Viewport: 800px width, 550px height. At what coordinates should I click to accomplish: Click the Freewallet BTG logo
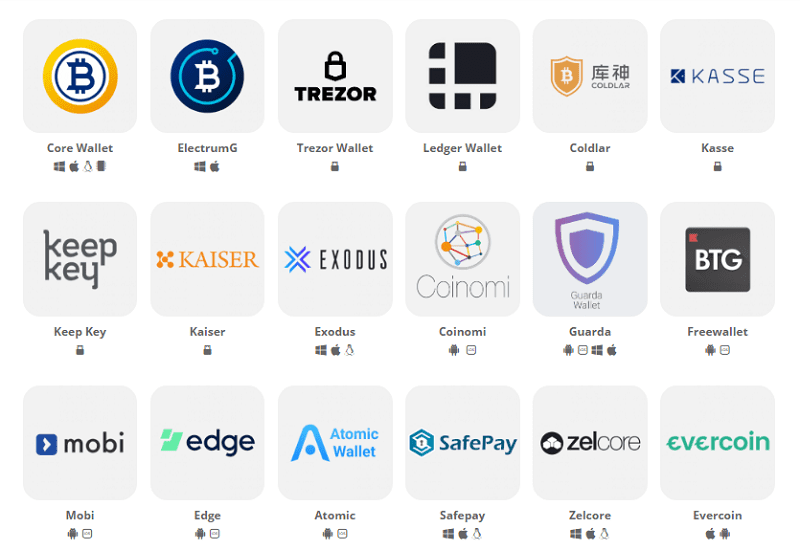point(717,259)
